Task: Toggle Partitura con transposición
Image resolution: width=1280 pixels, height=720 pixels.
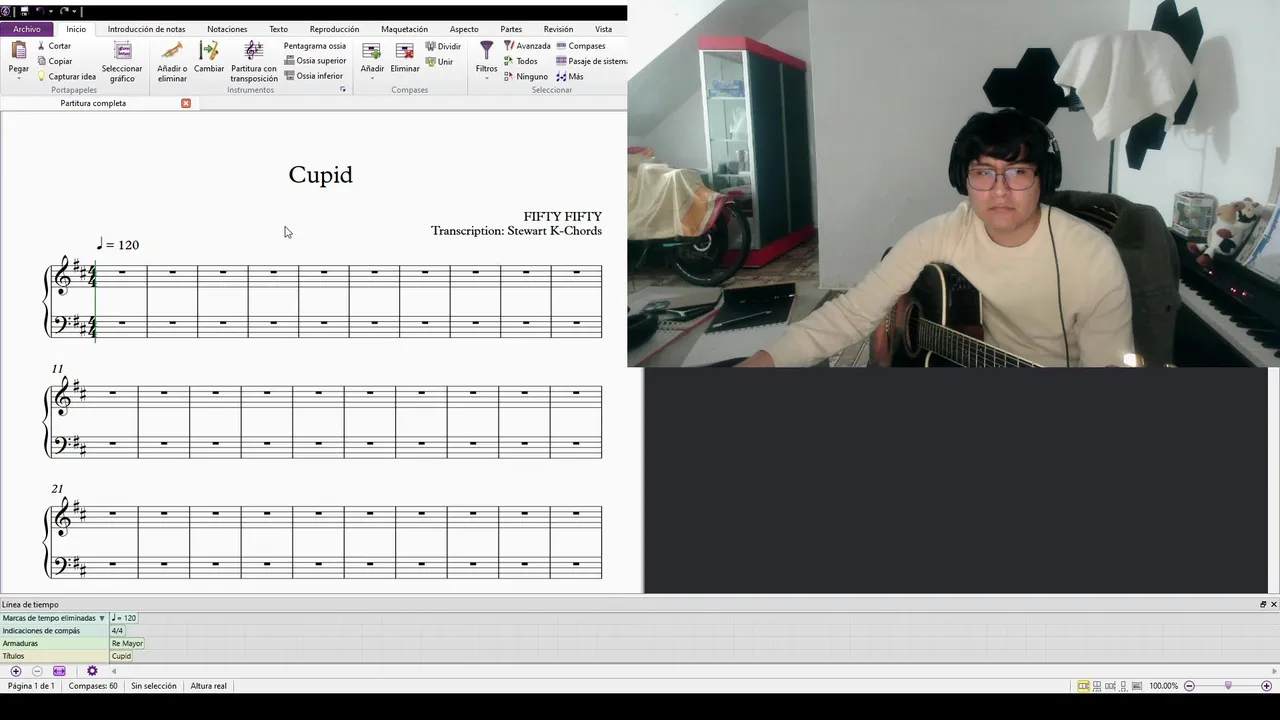Action: [254, 62]
